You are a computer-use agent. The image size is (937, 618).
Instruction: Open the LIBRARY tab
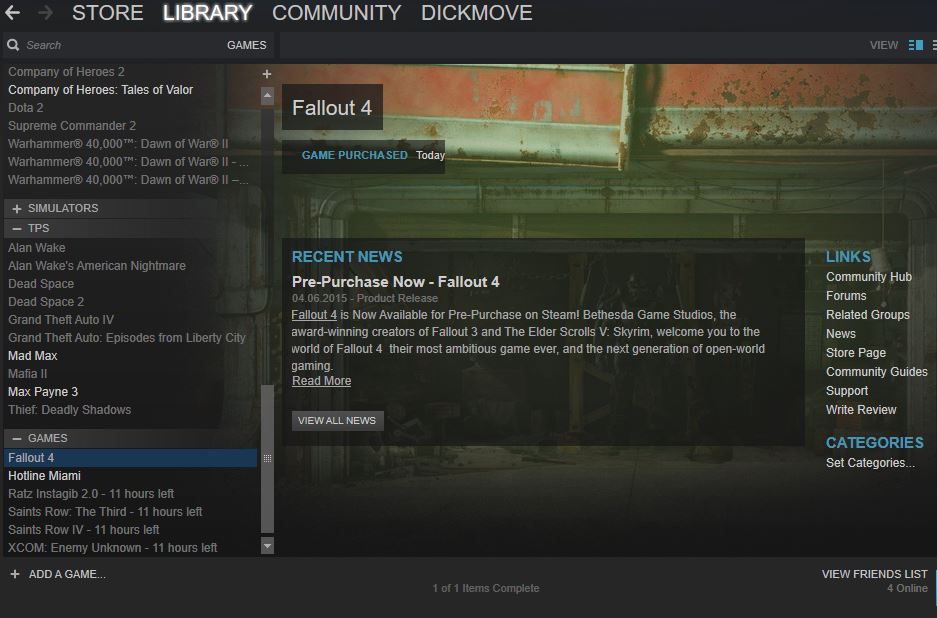click(x=207, y=13)
